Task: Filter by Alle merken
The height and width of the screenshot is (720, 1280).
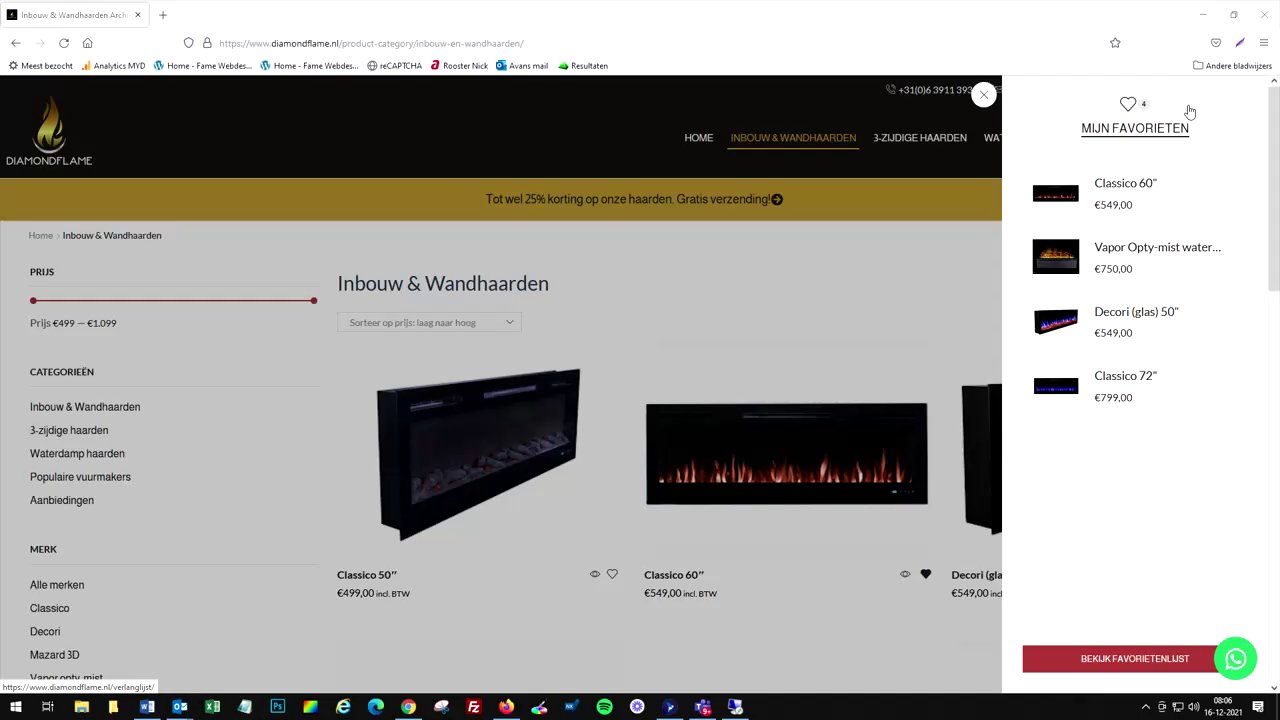Action: [57, 585]
